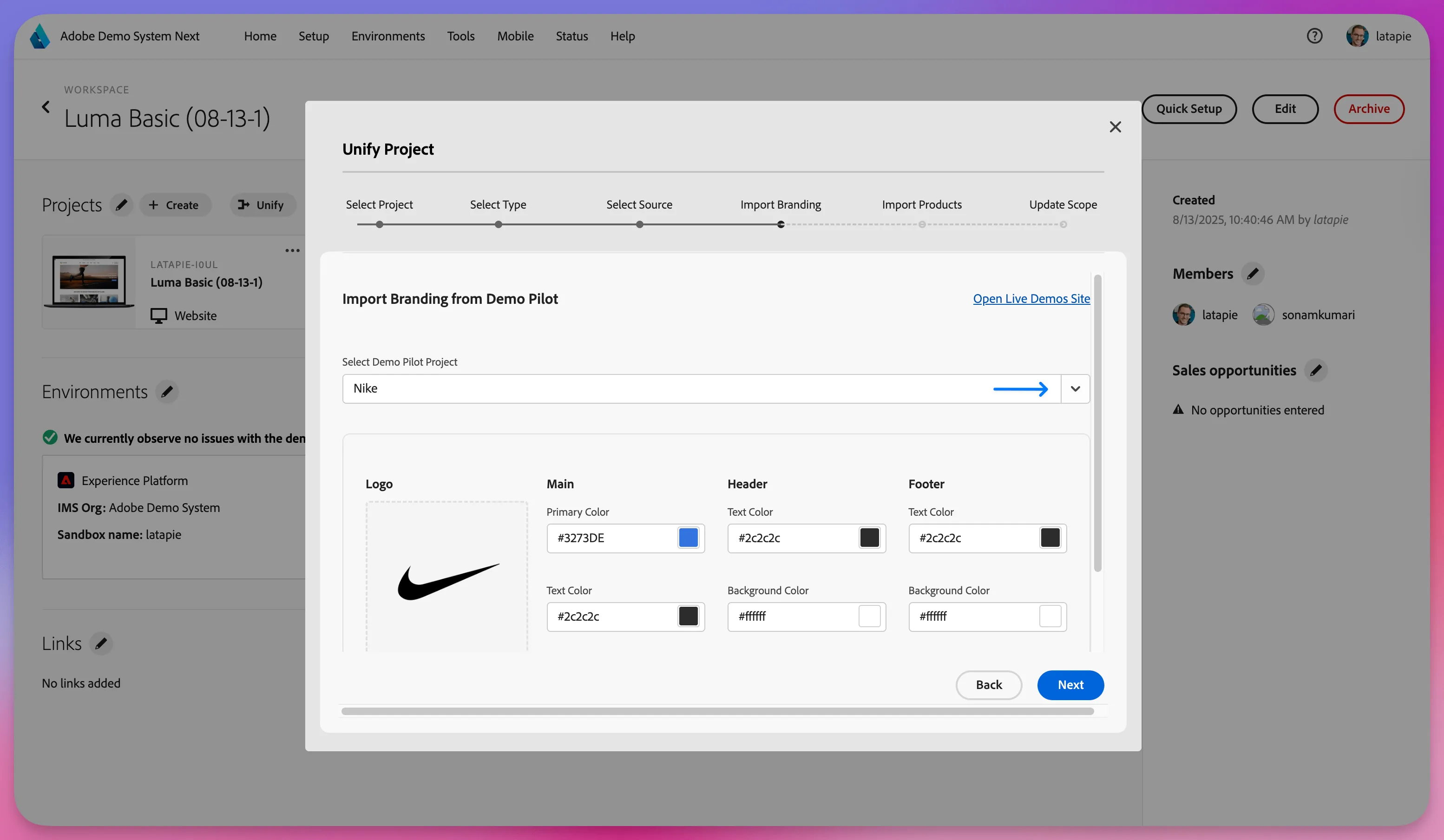This screenshot has height=840, width=1444.
Task: Open the Header Text Color swatch
Action: (869, 538)
